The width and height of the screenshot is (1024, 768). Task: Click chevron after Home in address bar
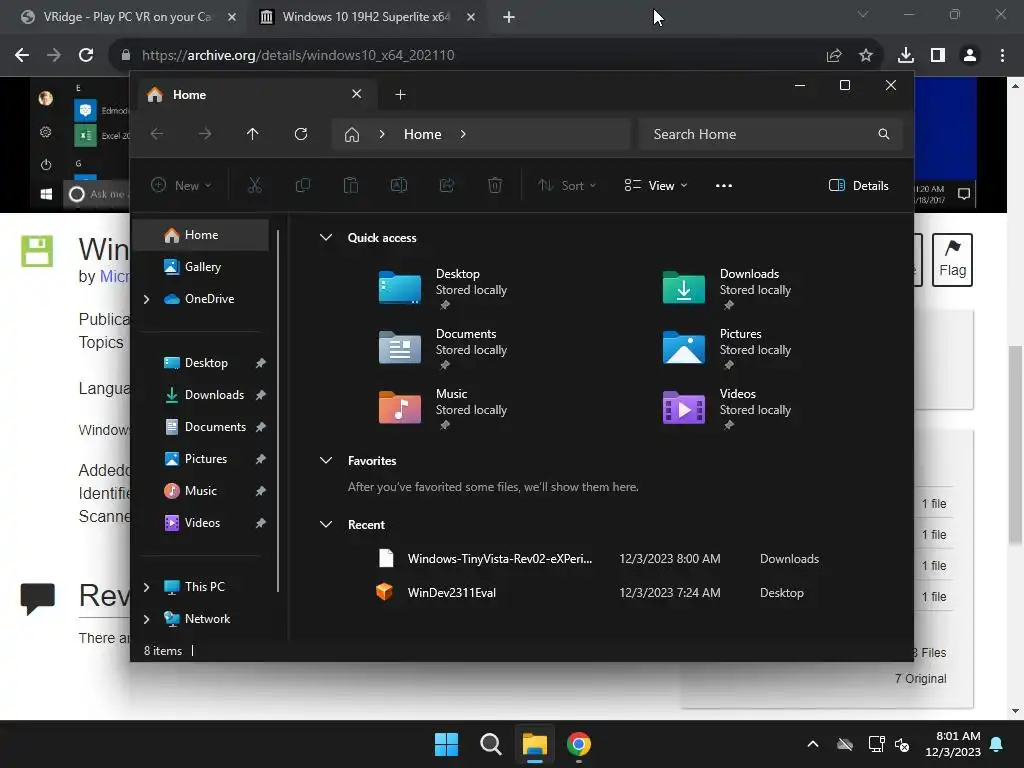pos(463,134)
